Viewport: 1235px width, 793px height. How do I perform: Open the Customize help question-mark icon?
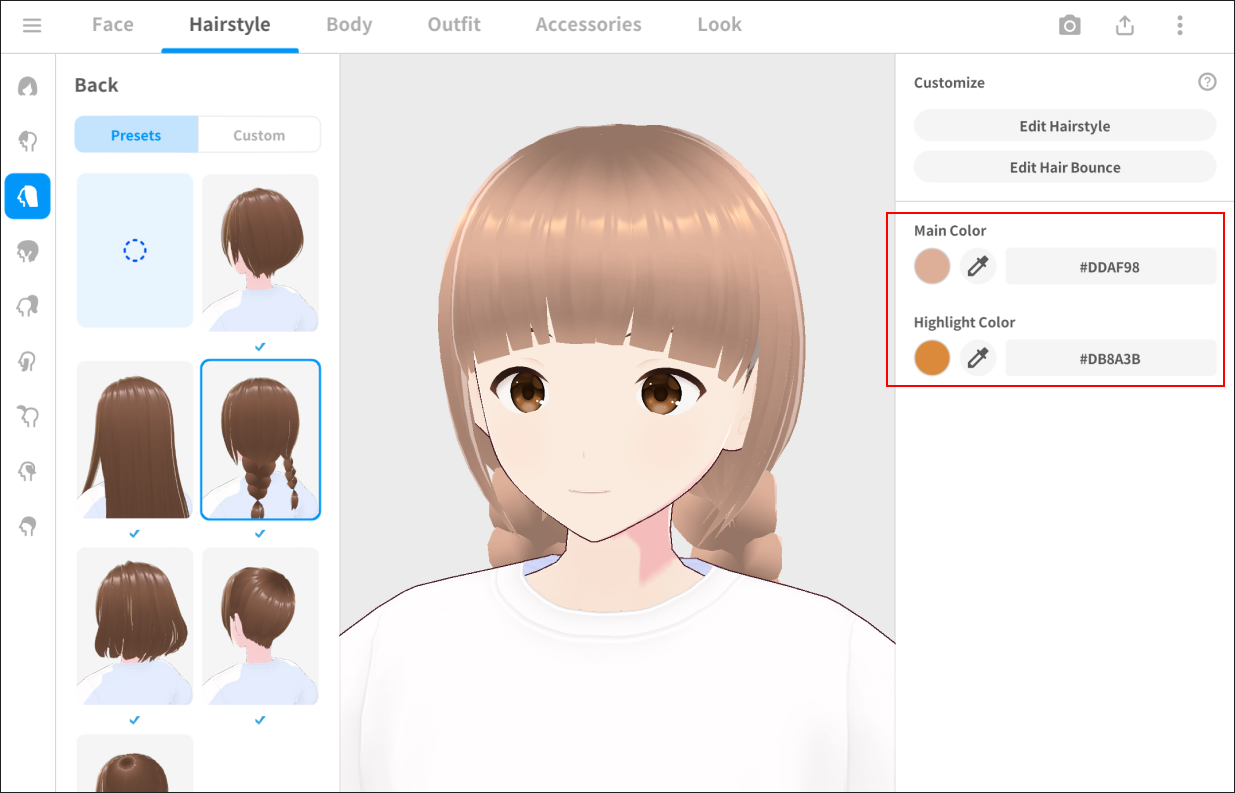1207,82
